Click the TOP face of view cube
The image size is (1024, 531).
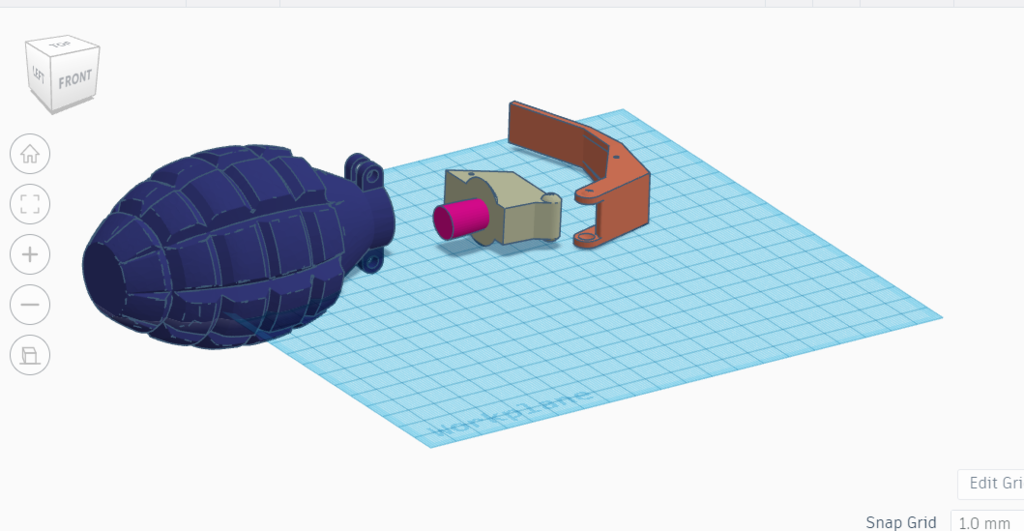coord(62,44)
